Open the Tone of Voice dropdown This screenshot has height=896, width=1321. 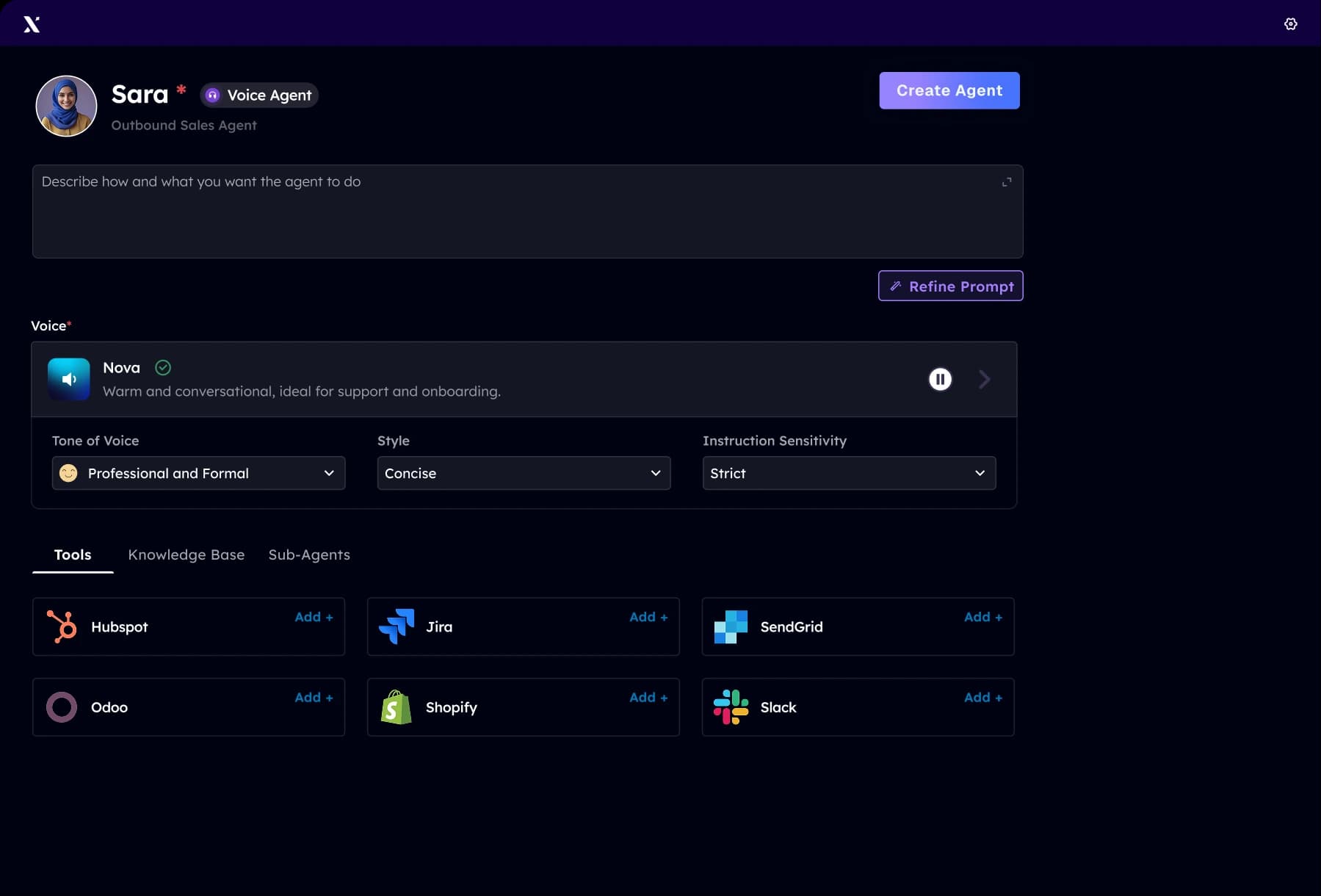pos(198,473)
